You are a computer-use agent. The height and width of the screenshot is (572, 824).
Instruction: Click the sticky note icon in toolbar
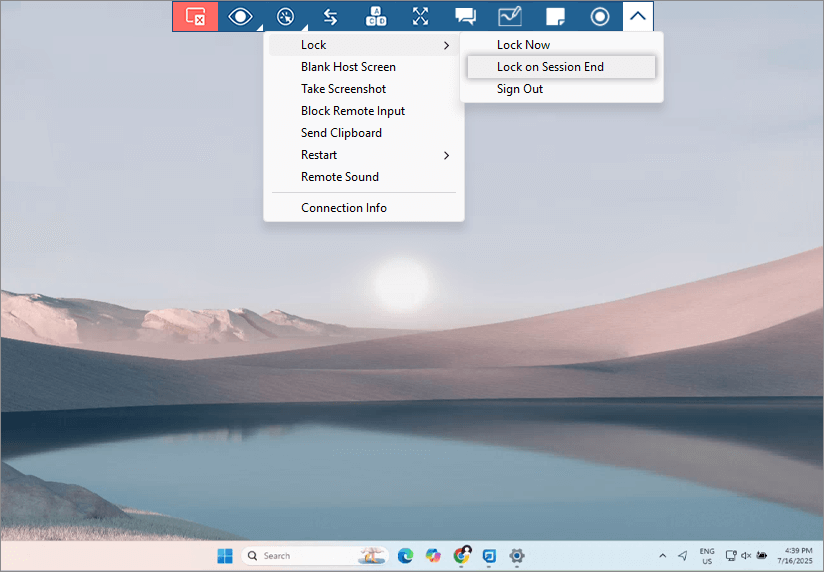[x=555, y=16]
